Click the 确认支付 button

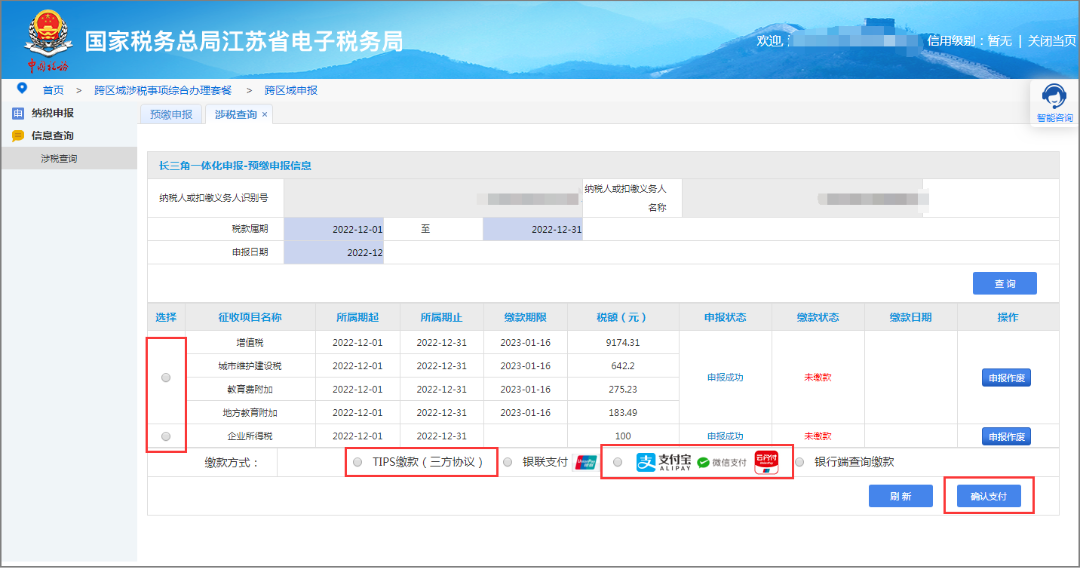coord(988,496)
